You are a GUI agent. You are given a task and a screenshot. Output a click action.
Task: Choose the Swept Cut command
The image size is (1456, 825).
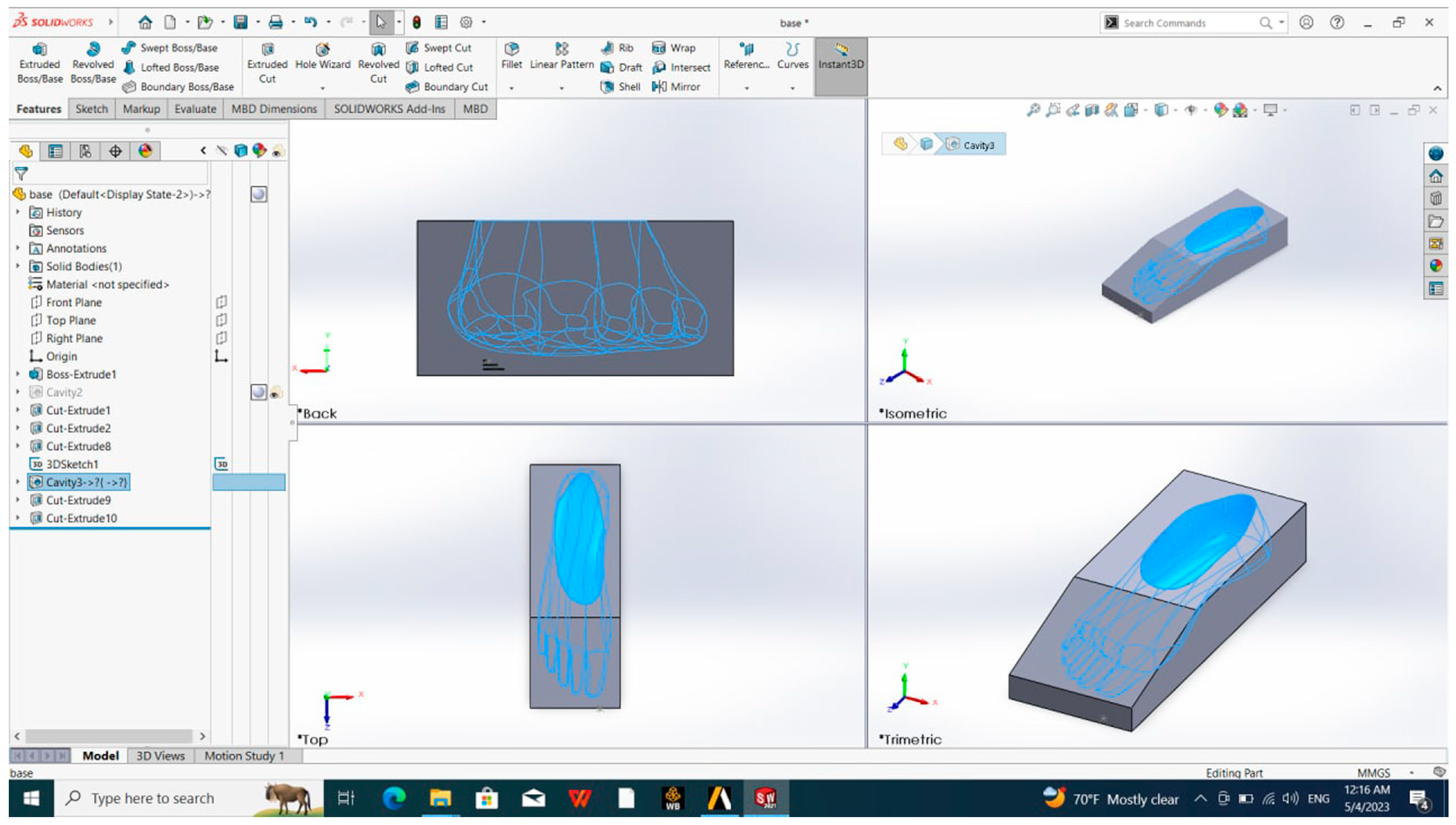[439, 48]
